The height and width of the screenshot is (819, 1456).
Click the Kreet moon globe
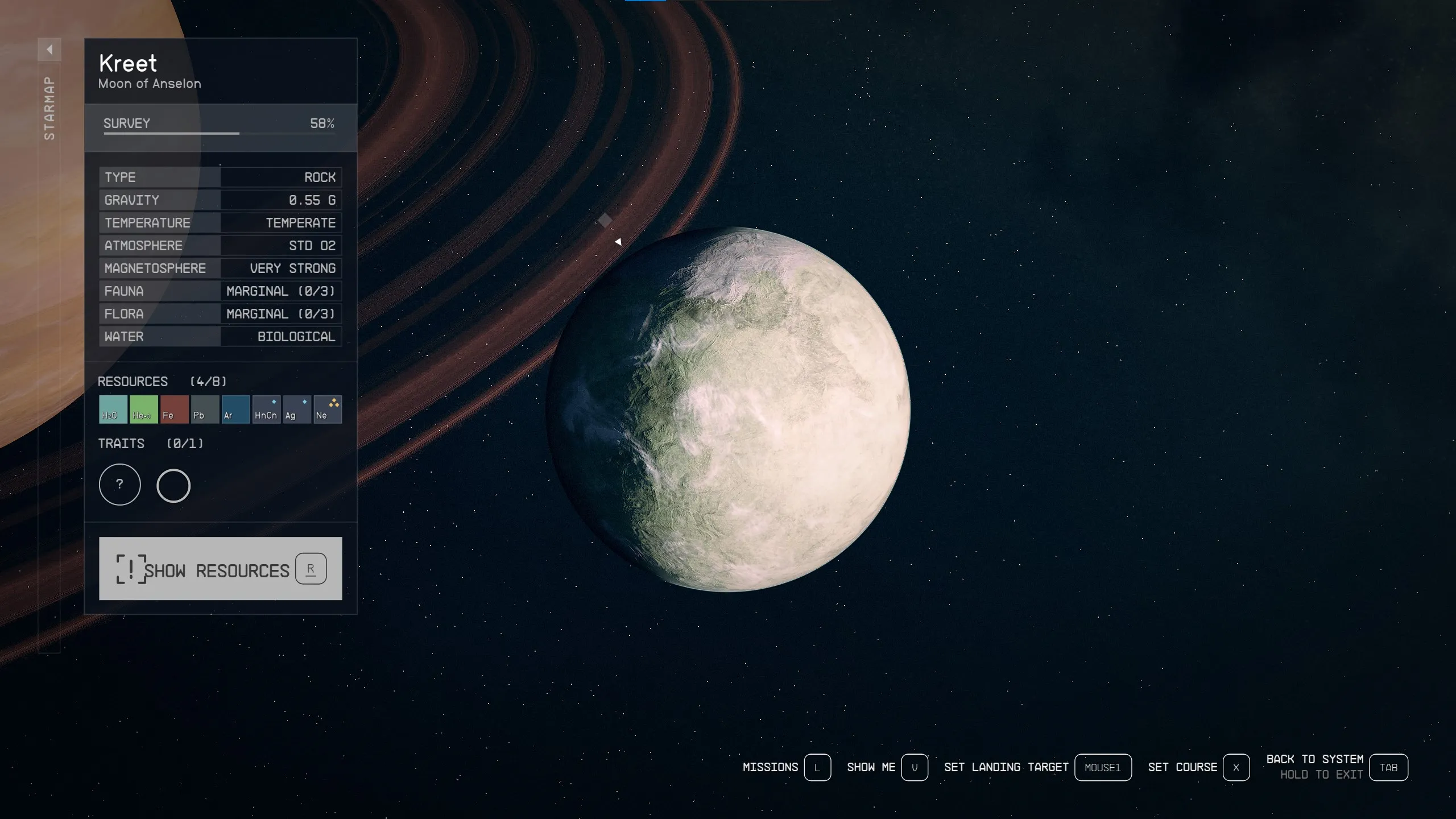(x=729, y=409)
